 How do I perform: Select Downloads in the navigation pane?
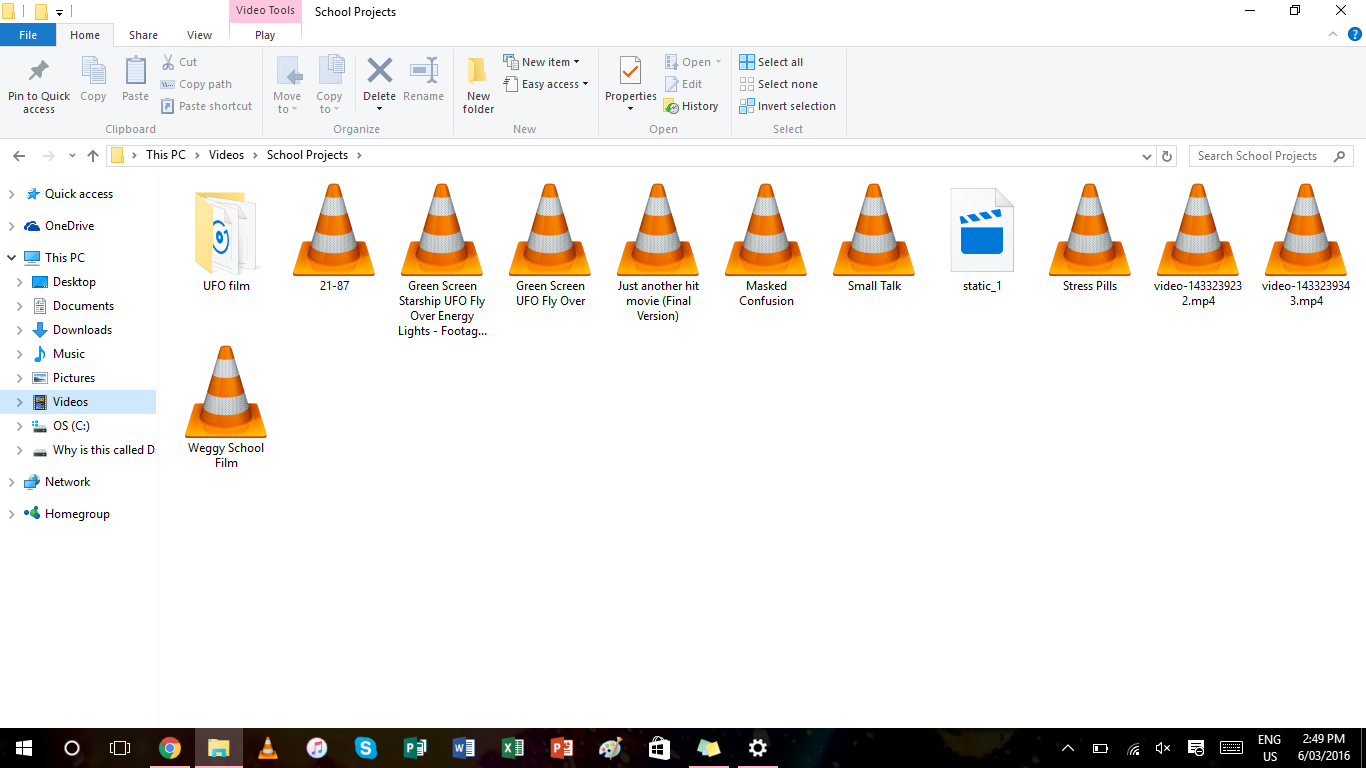(82, 330)
